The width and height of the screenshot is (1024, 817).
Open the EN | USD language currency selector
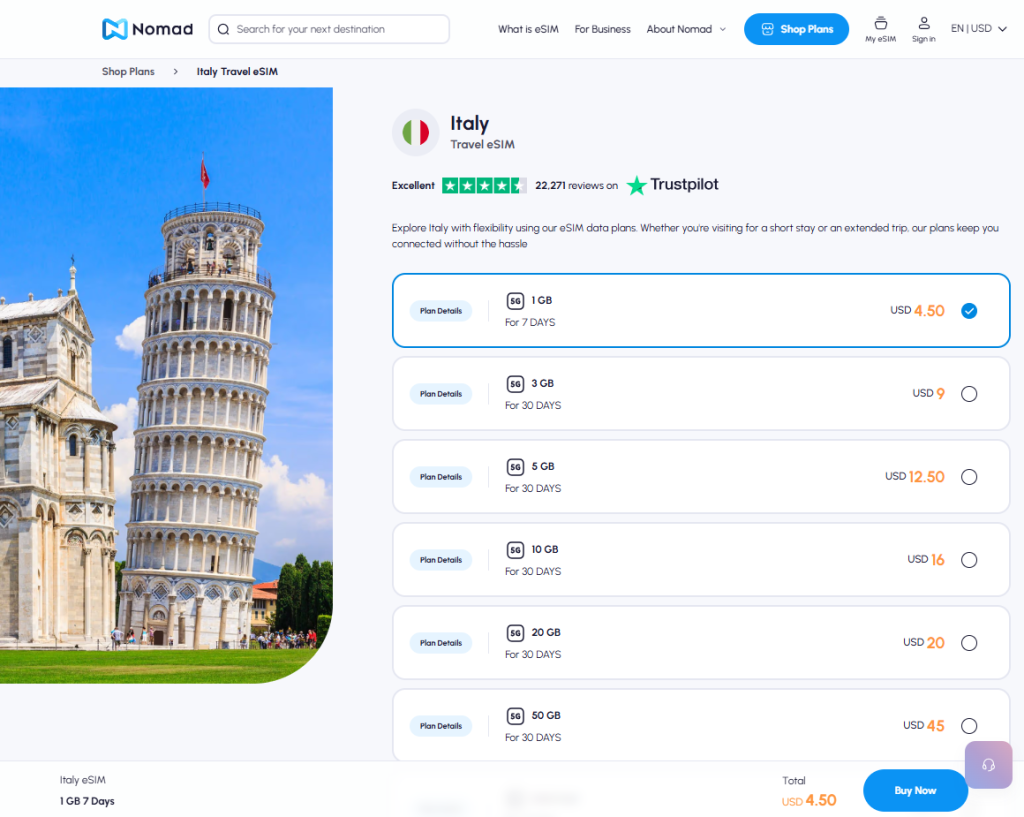(x=978, y=29)
